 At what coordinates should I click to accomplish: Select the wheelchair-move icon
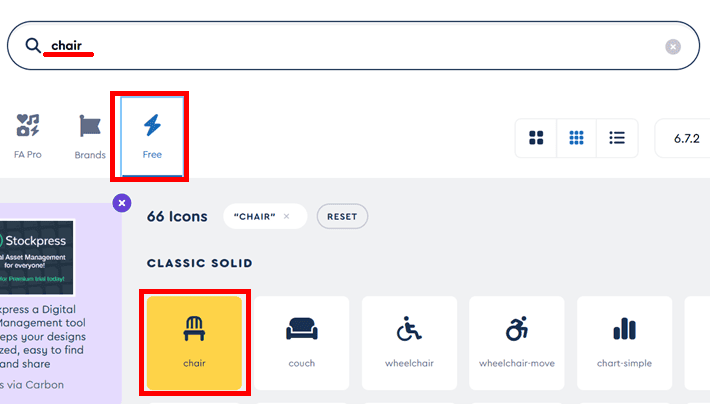point(517,343)
